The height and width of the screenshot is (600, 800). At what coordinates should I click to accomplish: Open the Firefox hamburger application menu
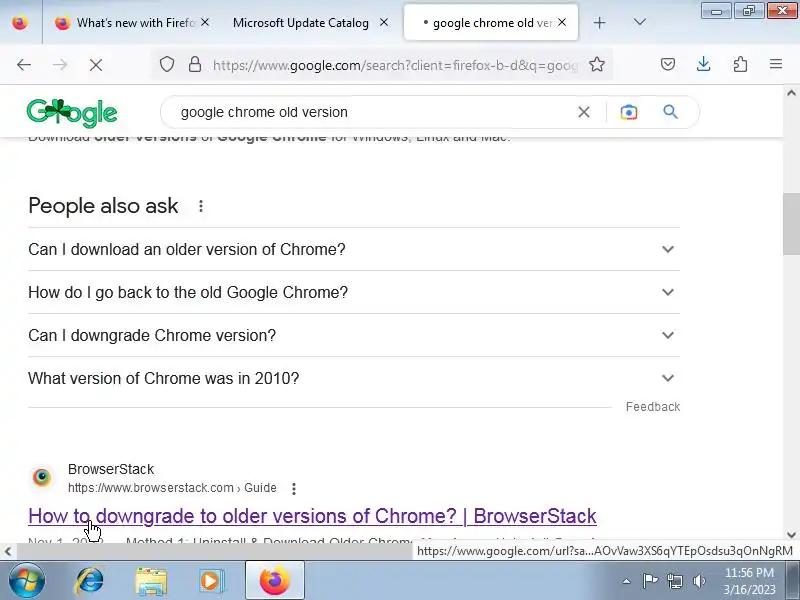(x=776, y=64)
